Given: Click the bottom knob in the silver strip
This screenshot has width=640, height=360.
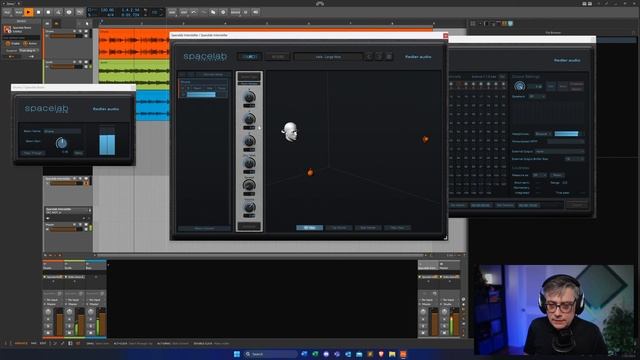Looking at the screenshot, I should pyautogui.click(x=249, y=207).
